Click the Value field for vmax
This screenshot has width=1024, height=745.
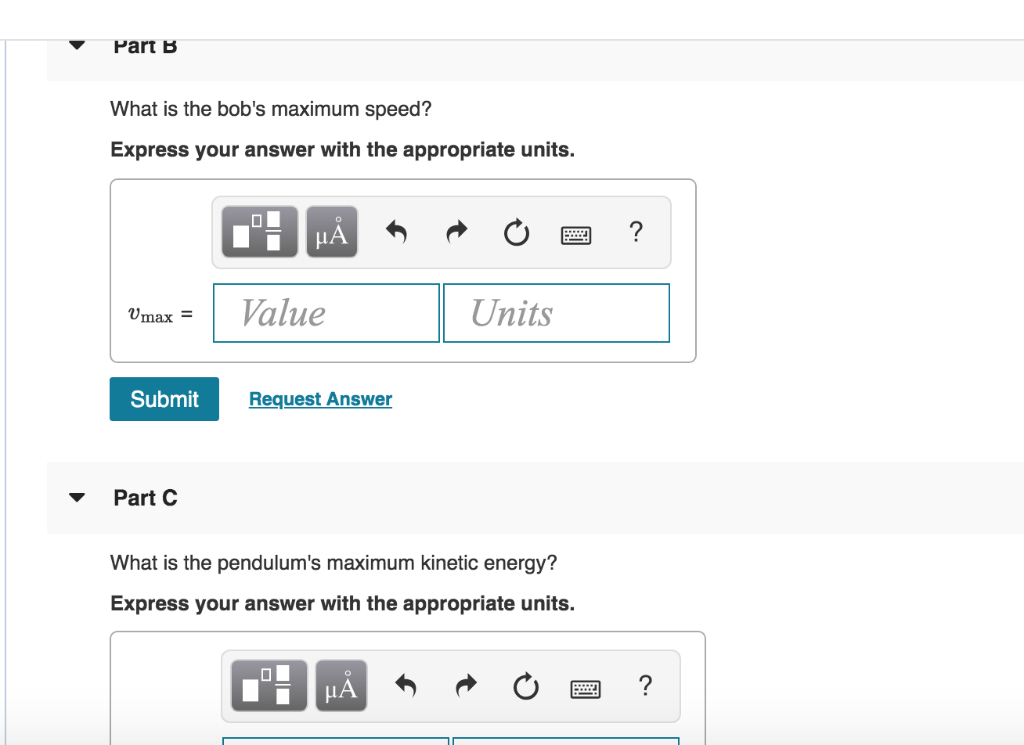point(325,312)
